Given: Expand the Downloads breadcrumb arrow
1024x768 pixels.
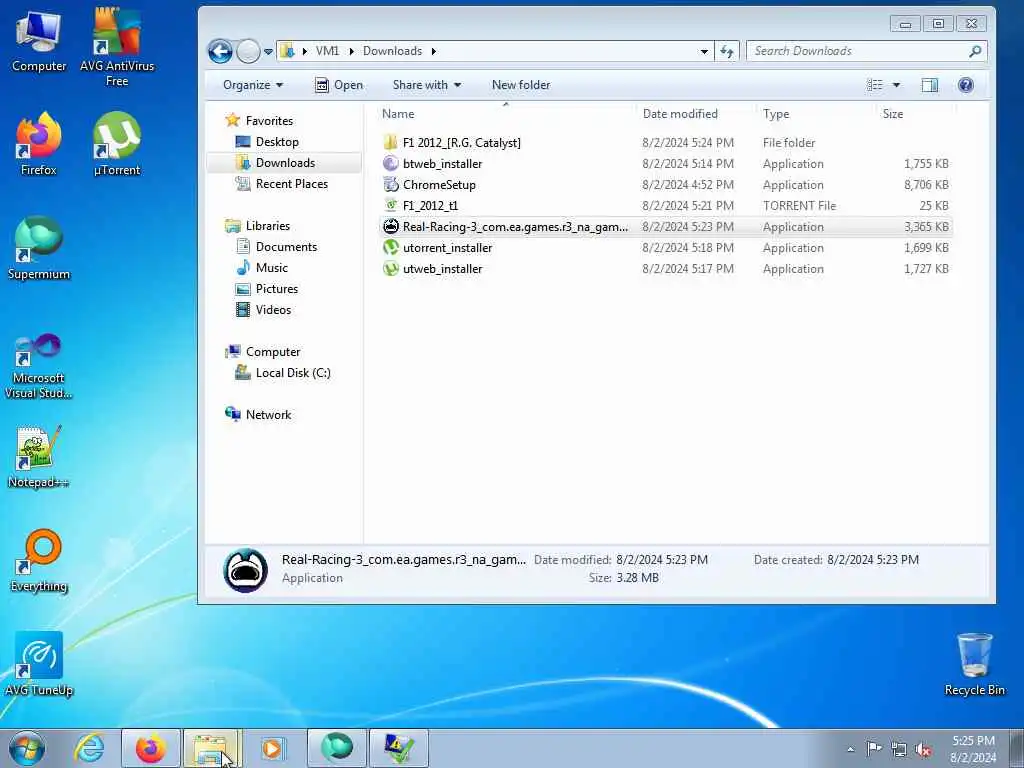Looking at the screenshot, I should [434, 51].
